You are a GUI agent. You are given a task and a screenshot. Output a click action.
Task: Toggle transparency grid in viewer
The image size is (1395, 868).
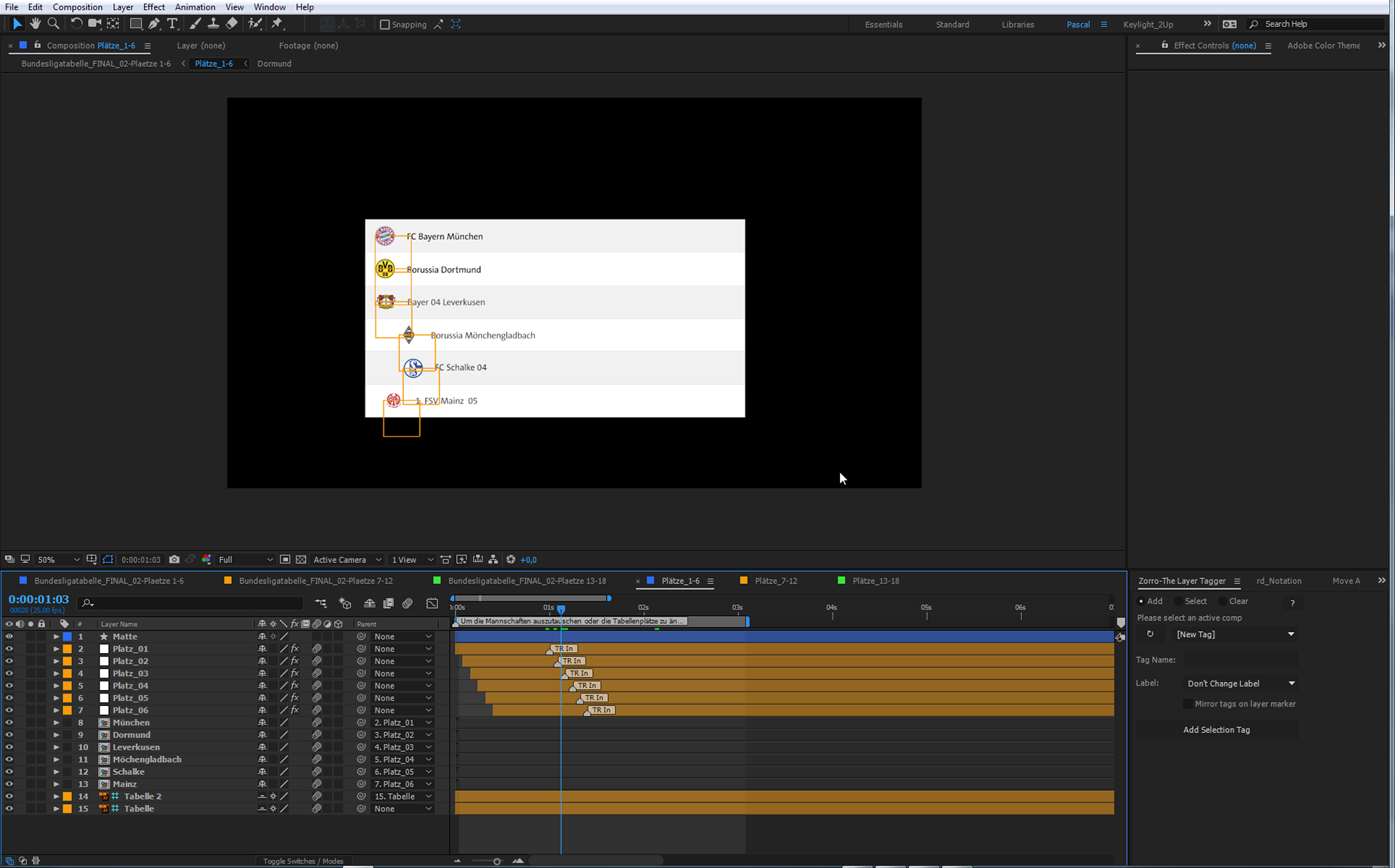pos(301,559)
